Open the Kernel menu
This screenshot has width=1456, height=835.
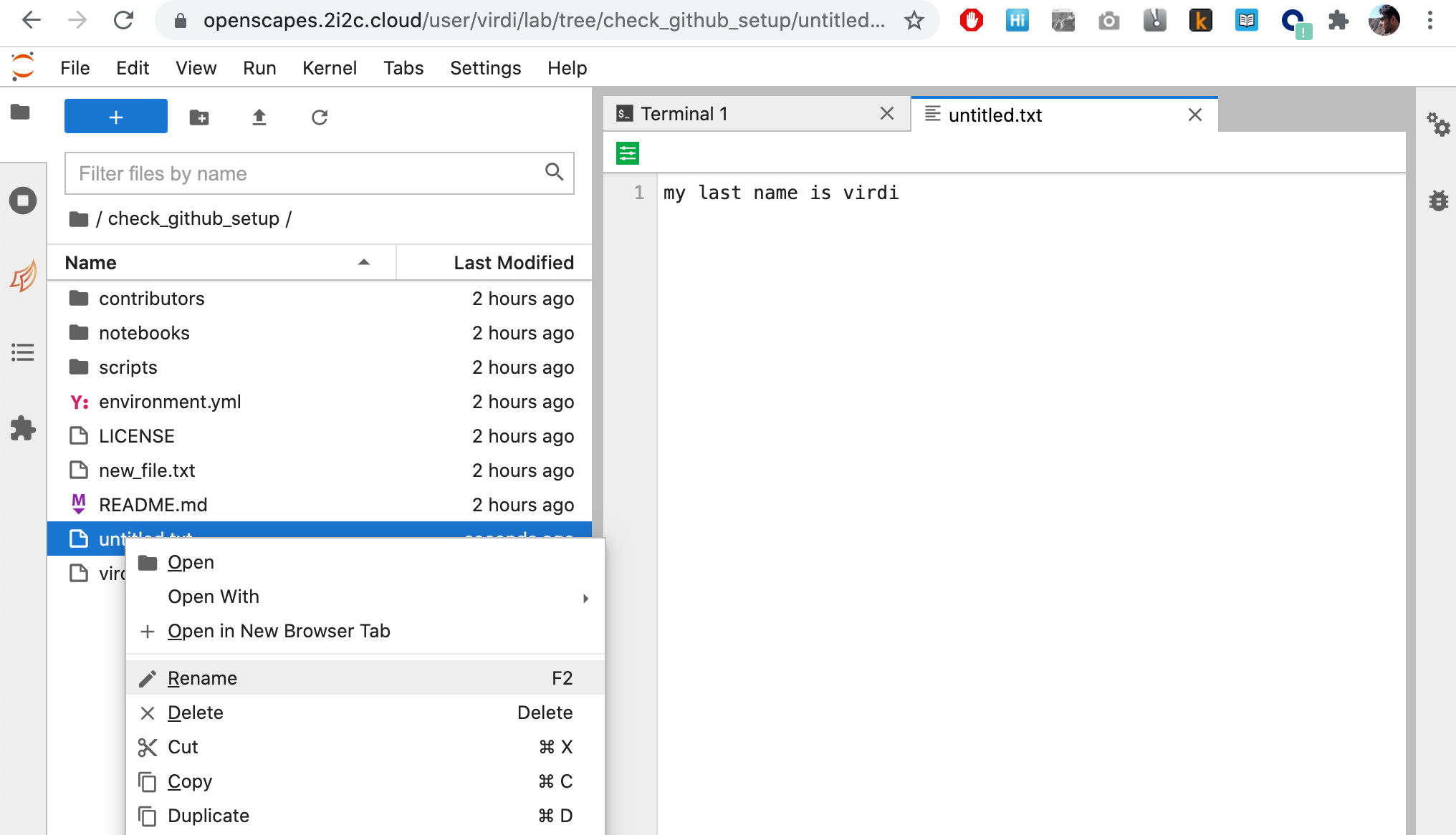[329, 68]
